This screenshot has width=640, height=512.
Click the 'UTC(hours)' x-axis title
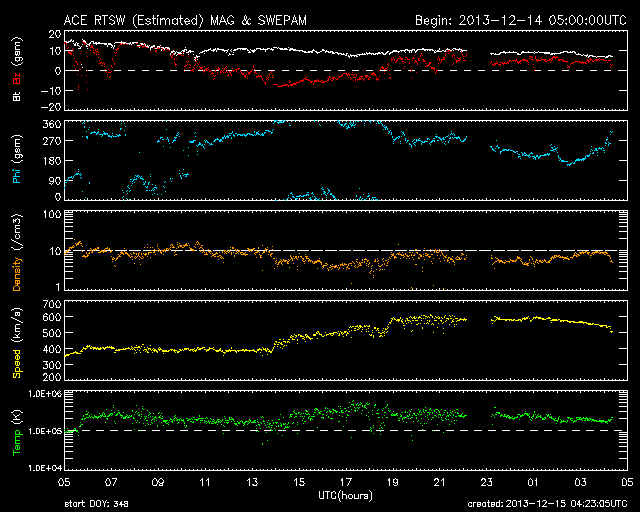(x=345, y=496)
